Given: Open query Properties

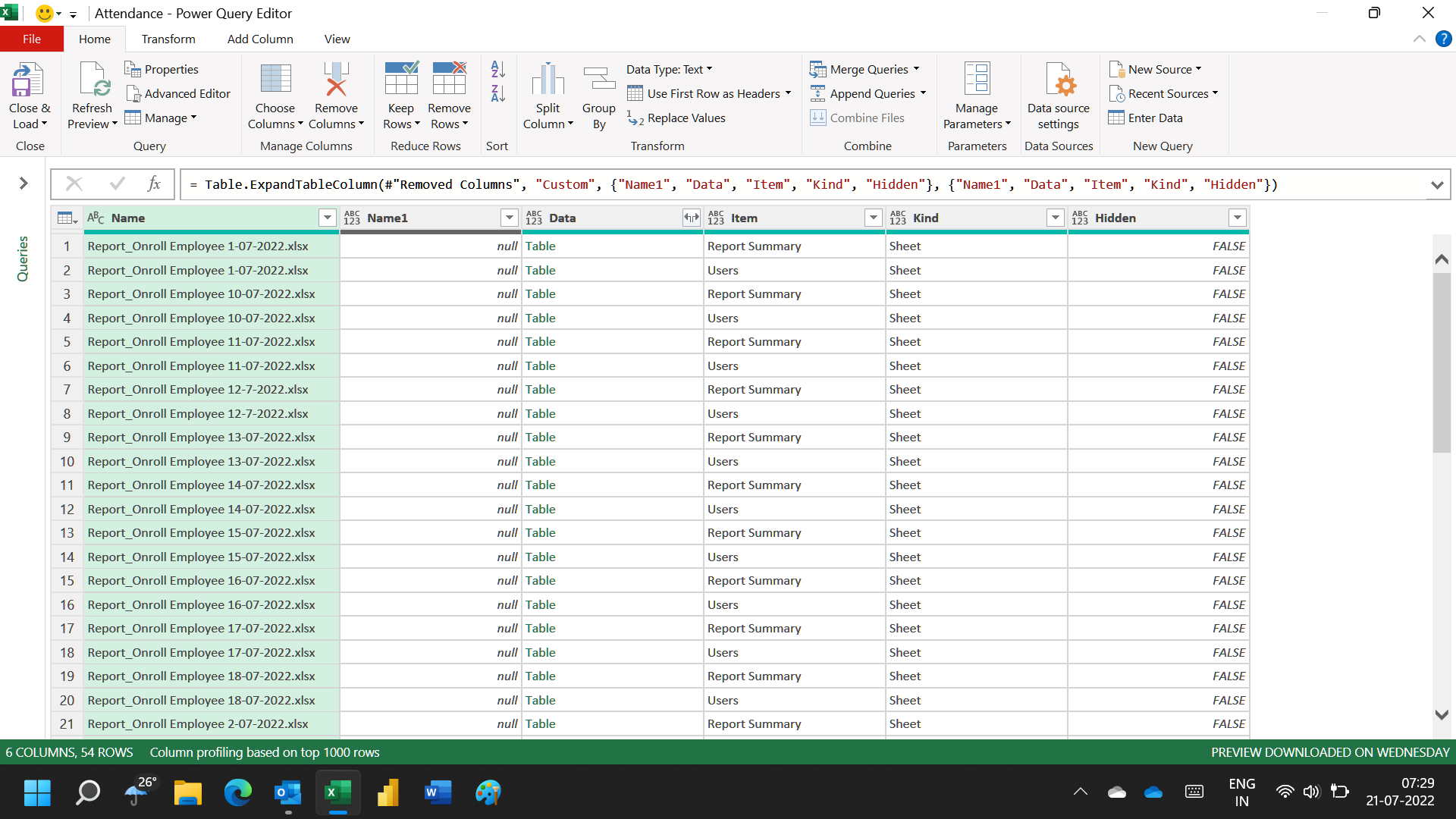Looking at the screenshot, I should [162, 69].
